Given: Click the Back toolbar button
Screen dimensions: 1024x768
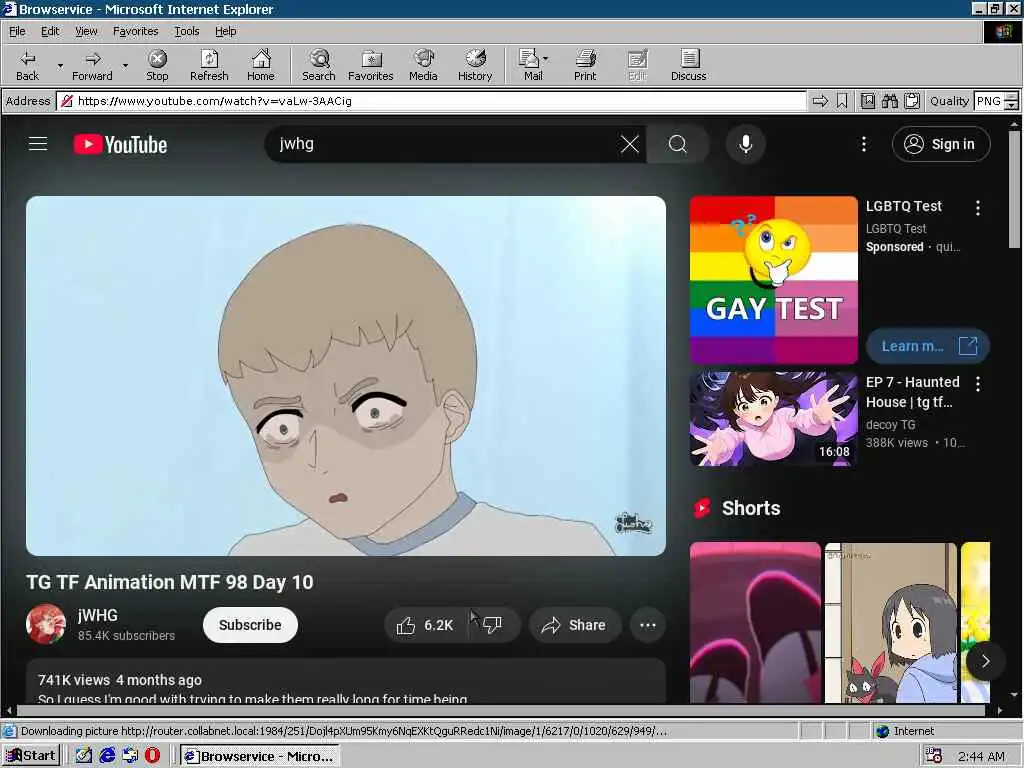Looking at the screenshot, I should pyautogui.click(x=27, y=65).
